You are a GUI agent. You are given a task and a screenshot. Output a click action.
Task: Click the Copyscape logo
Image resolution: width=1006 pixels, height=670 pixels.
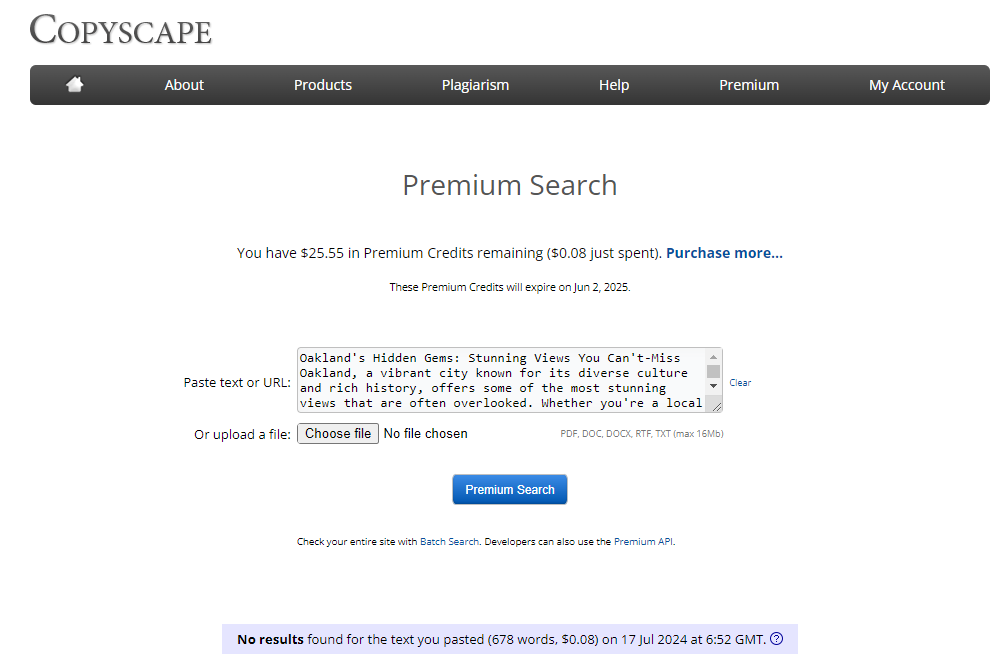click(121, 30)
